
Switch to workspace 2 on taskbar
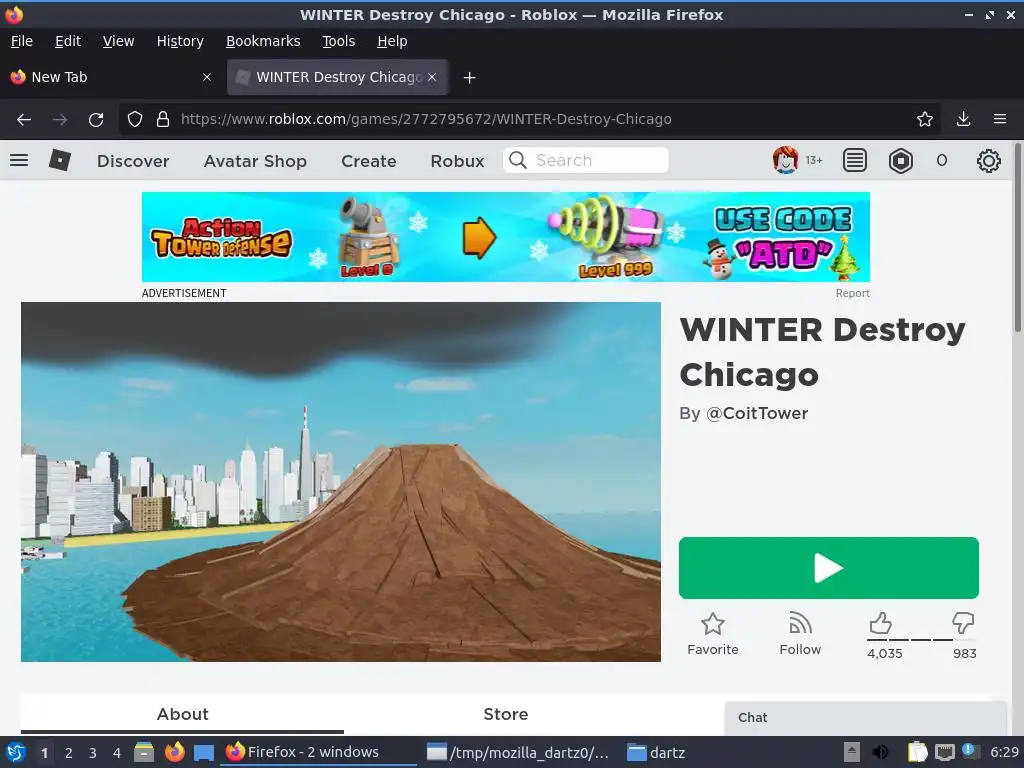(x=69, y=753)
